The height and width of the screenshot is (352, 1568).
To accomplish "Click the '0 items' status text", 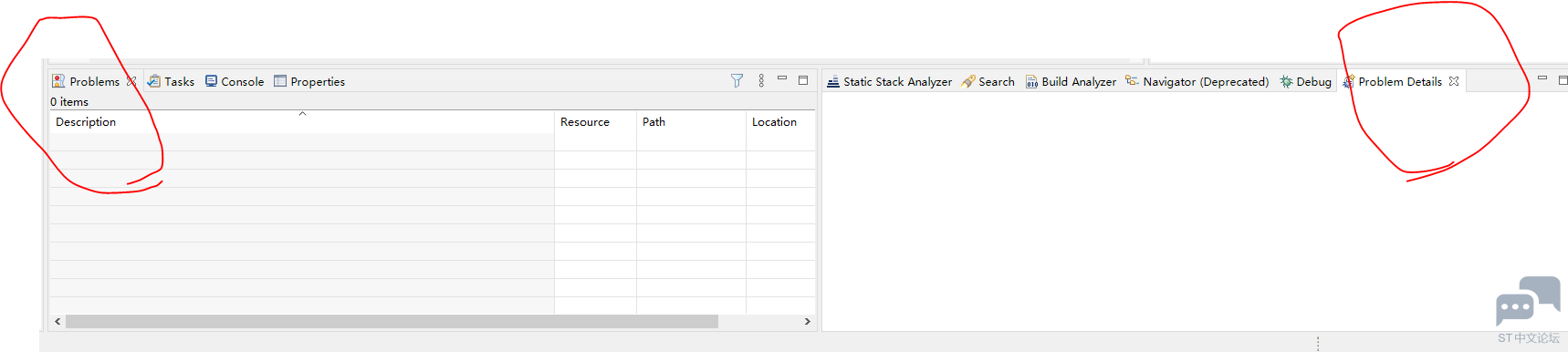I will point(69,102).
